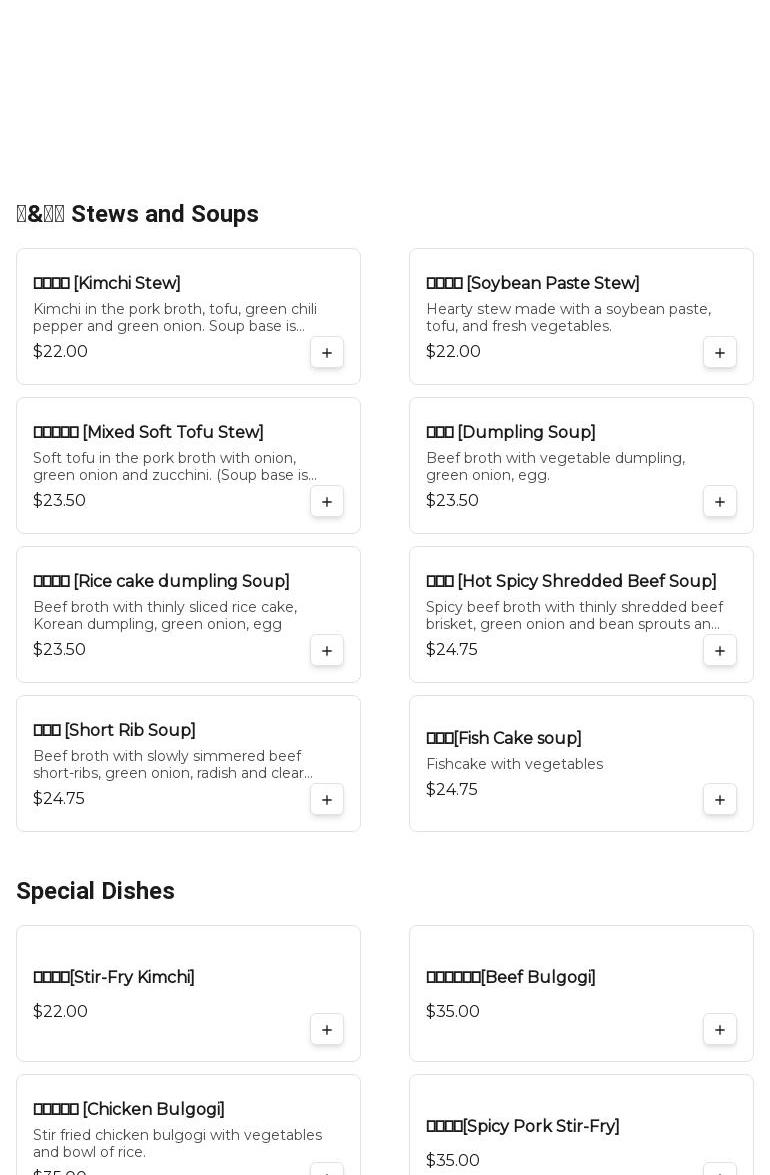
Task: Add Fish Cake soup to cart
Action: coord(720,799)
